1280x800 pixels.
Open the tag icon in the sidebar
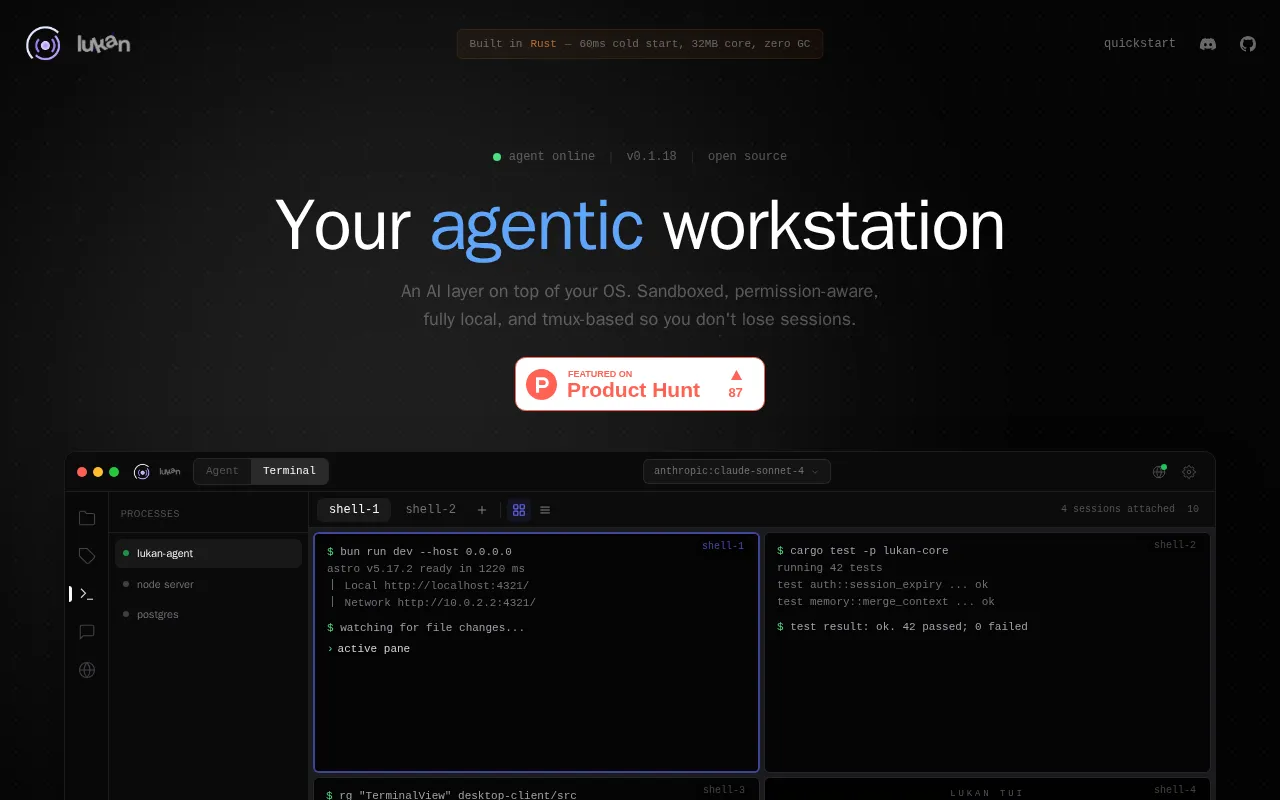(x=87, y=556)
